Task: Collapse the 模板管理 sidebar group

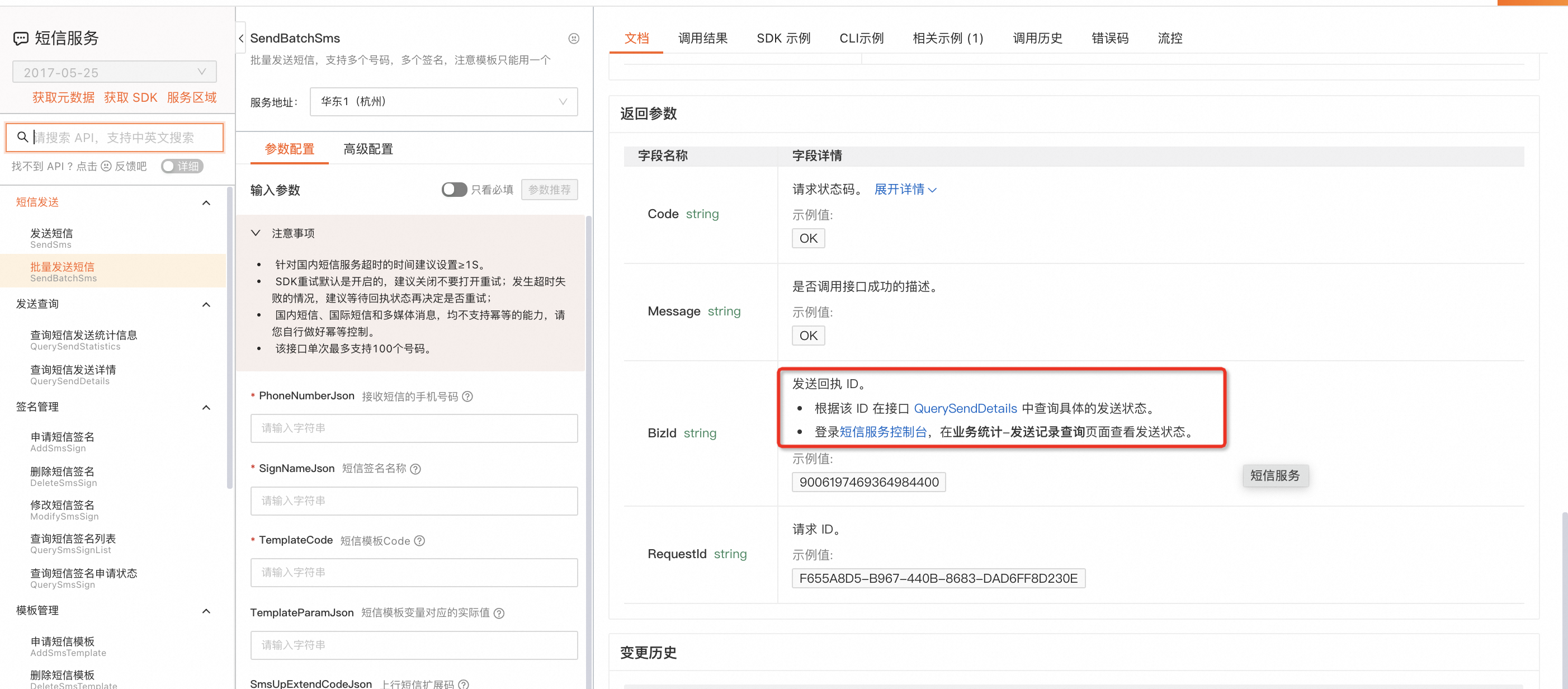Action: coord(206,611)
